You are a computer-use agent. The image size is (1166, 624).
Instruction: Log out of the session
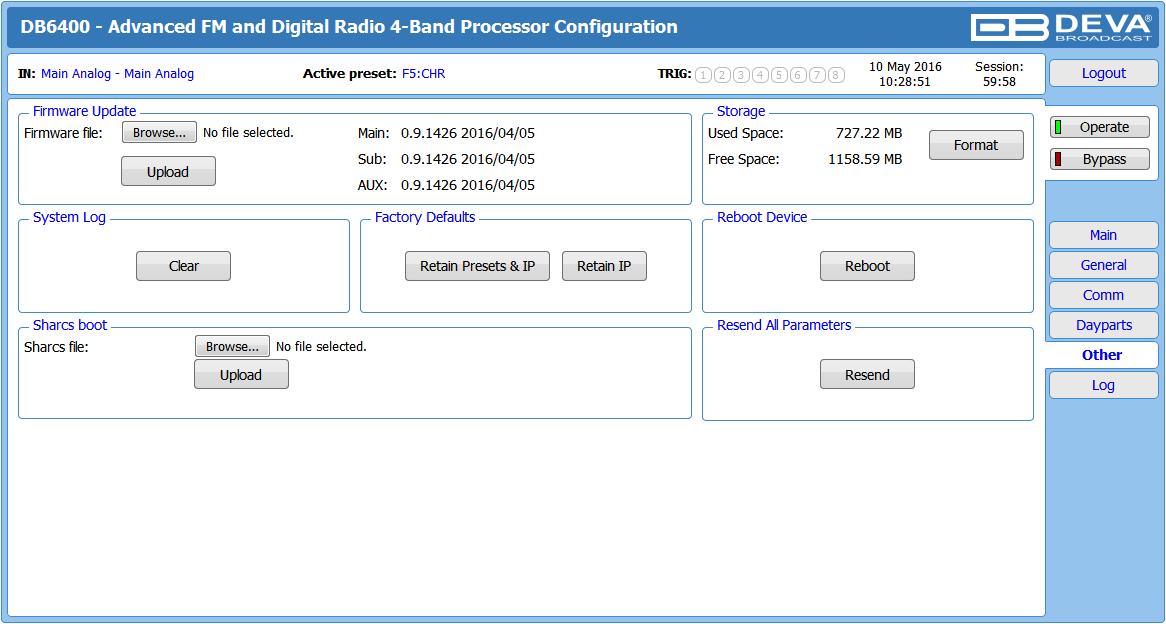[x=1104, y=73]
